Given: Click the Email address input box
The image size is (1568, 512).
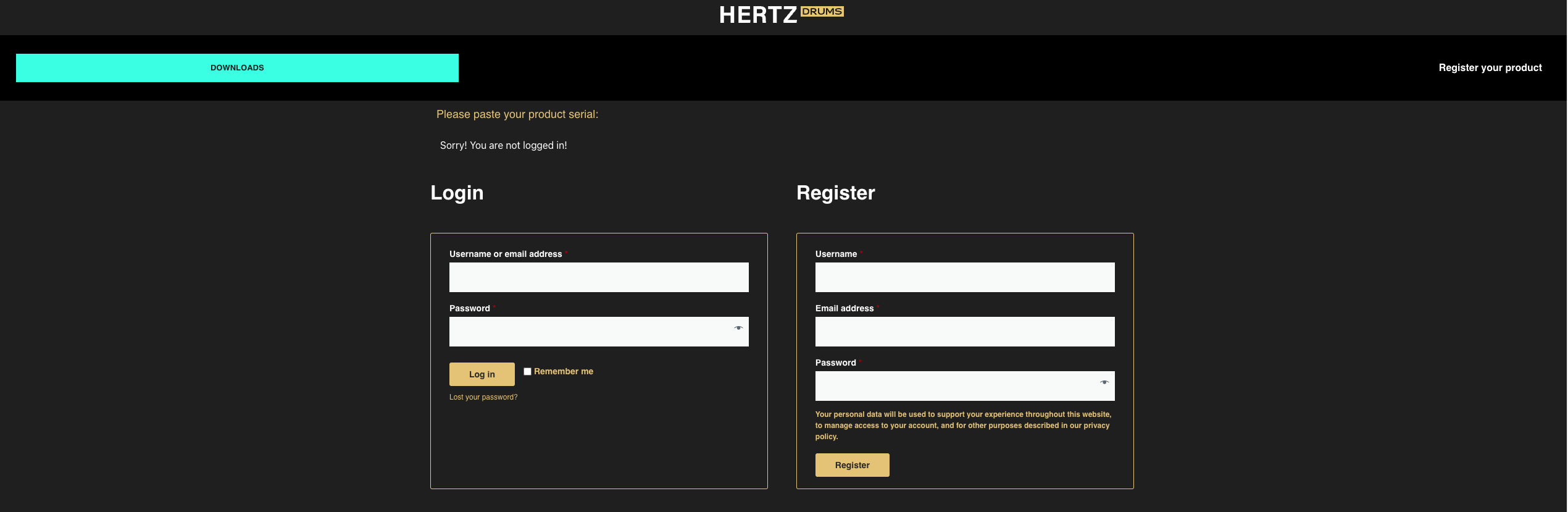Looking at the screenshot, I should click(964, 332).
